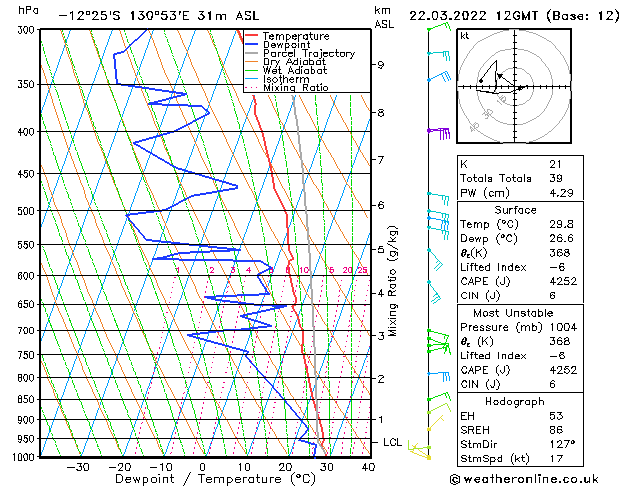The image size is (629, 486).
Task: Click the blue wind barb near 800 hPa
Action: (x=439, y=376)
